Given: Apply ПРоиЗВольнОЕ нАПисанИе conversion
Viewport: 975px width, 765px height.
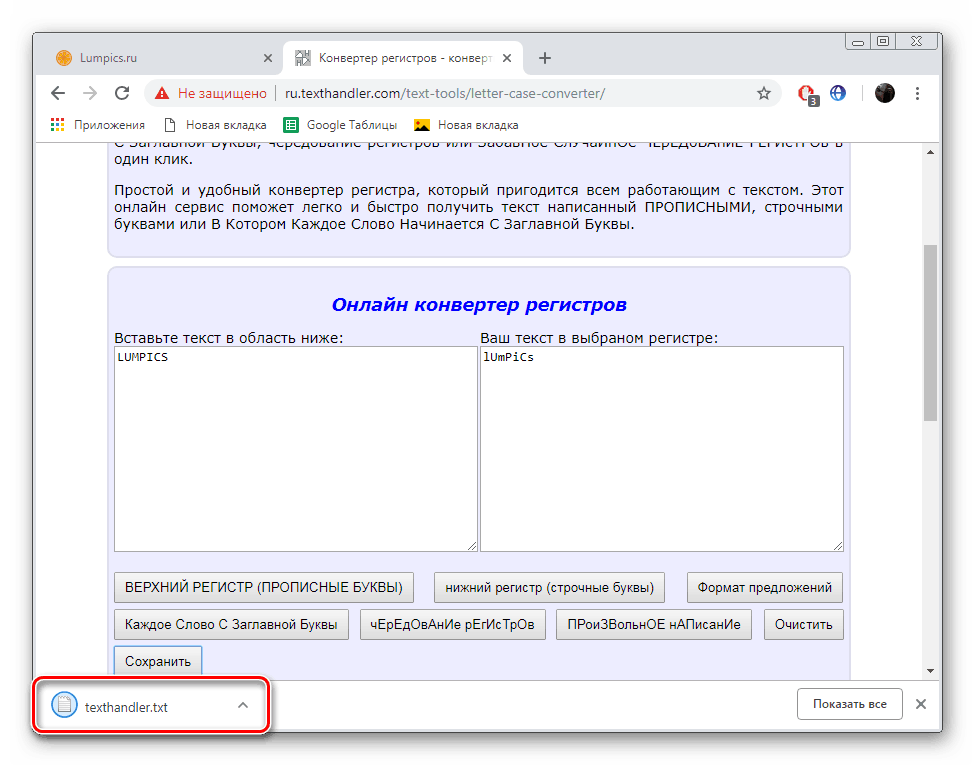Looking at the screenshot, I should 654,624.
